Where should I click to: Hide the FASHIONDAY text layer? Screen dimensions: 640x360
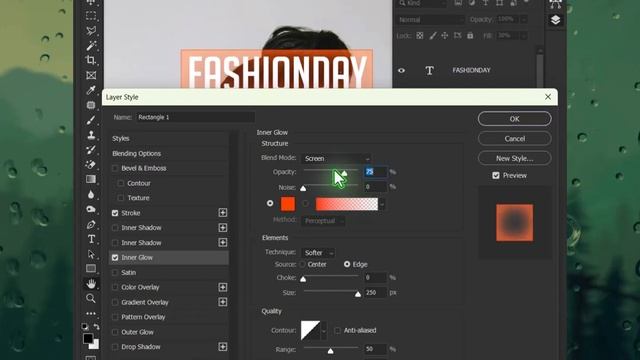click(x=402, y=70)
